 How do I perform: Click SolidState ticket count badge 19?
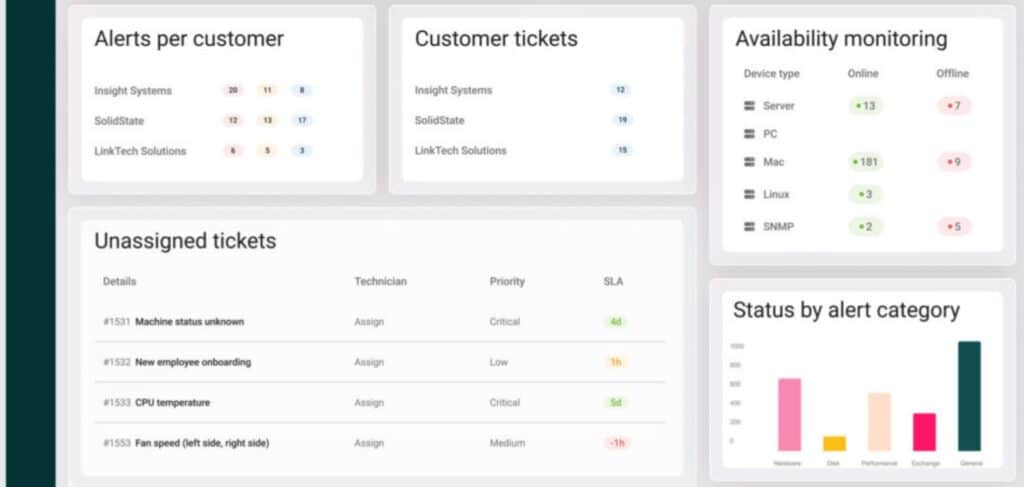pyautogui.click(x=622, y=120)
